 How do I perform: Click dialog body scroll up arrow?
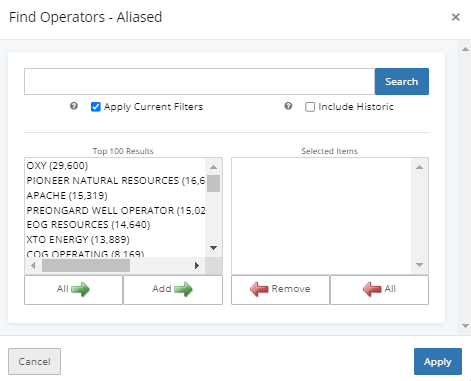coord(465,49)
